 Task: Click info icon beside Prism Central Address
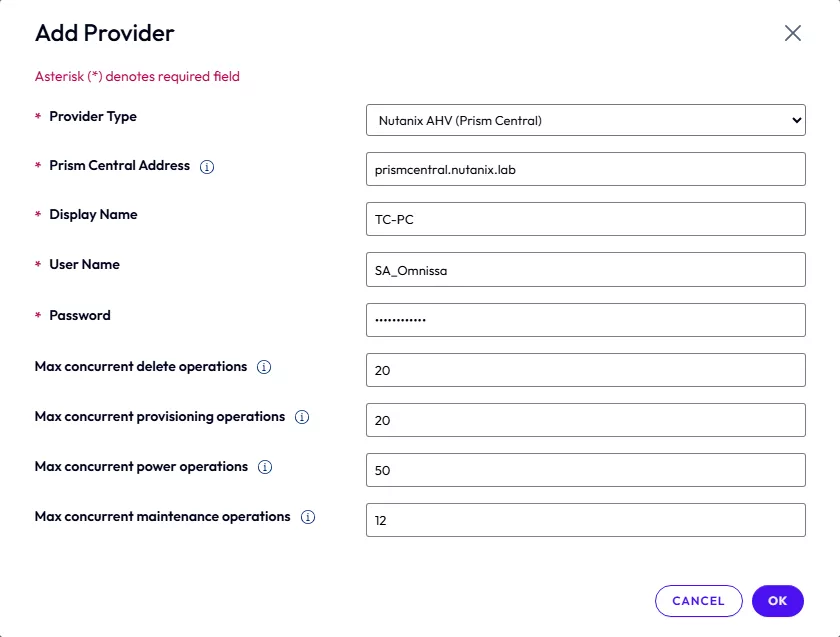(207, 167)
